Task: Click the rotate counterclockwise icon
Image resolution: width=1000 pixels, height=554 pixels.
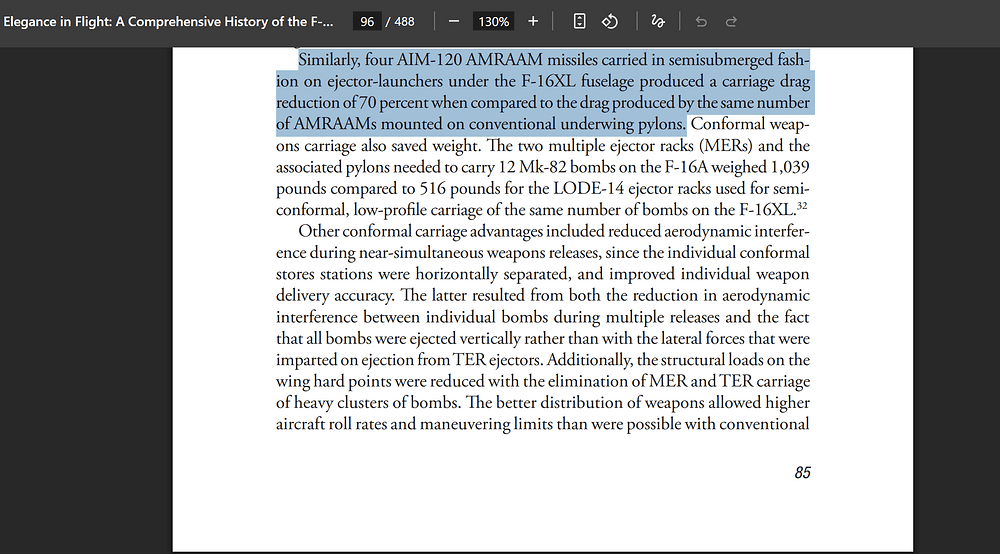Action: [x=610, y=22]
